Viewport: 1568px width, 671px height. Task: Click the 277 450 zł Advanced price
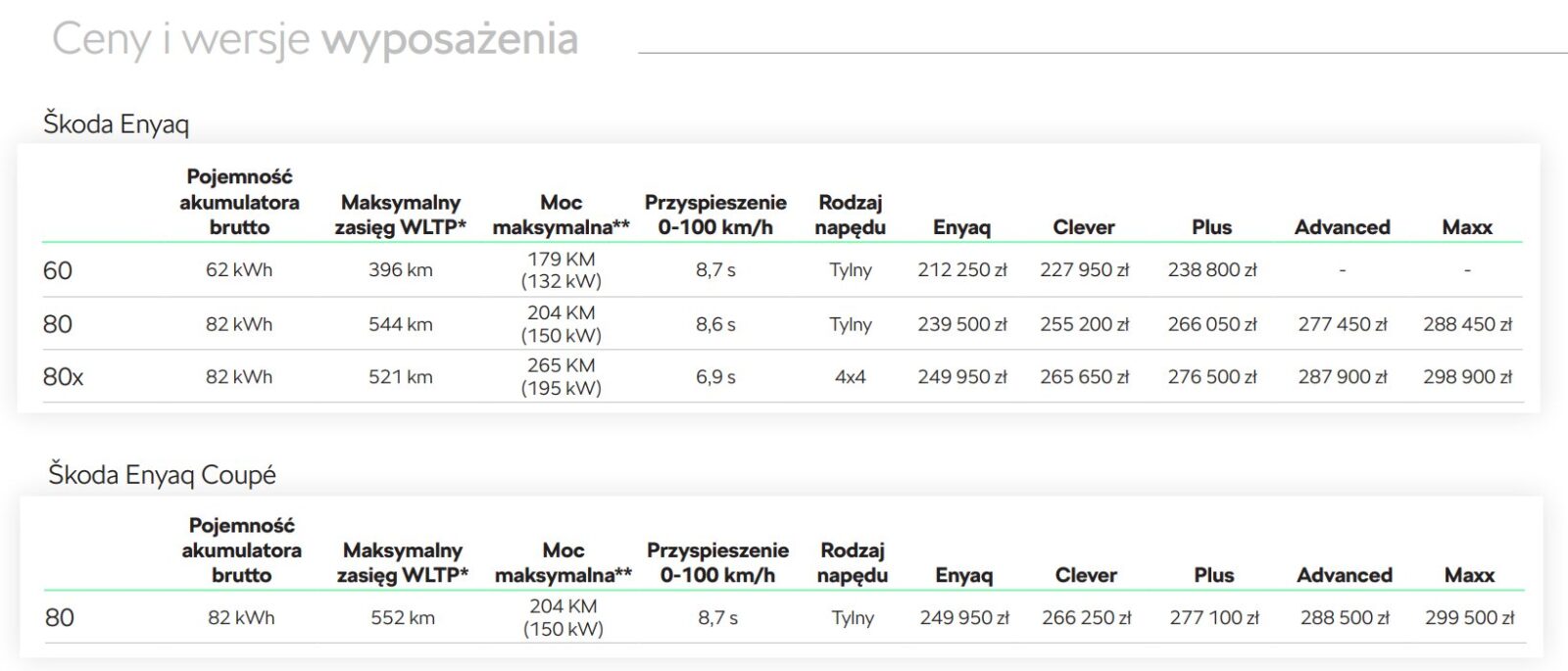(1342, 324)
